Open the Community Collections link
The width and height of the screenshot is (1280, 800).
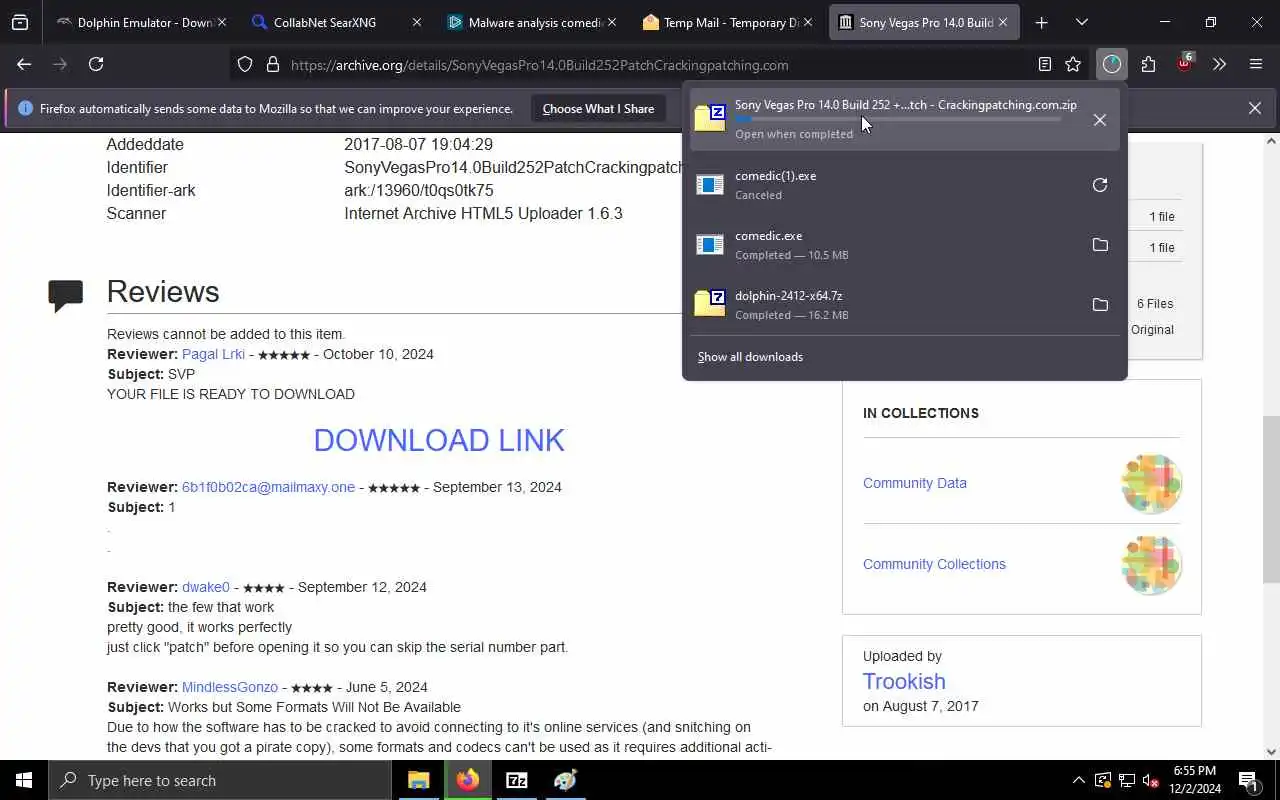[934, 564]
